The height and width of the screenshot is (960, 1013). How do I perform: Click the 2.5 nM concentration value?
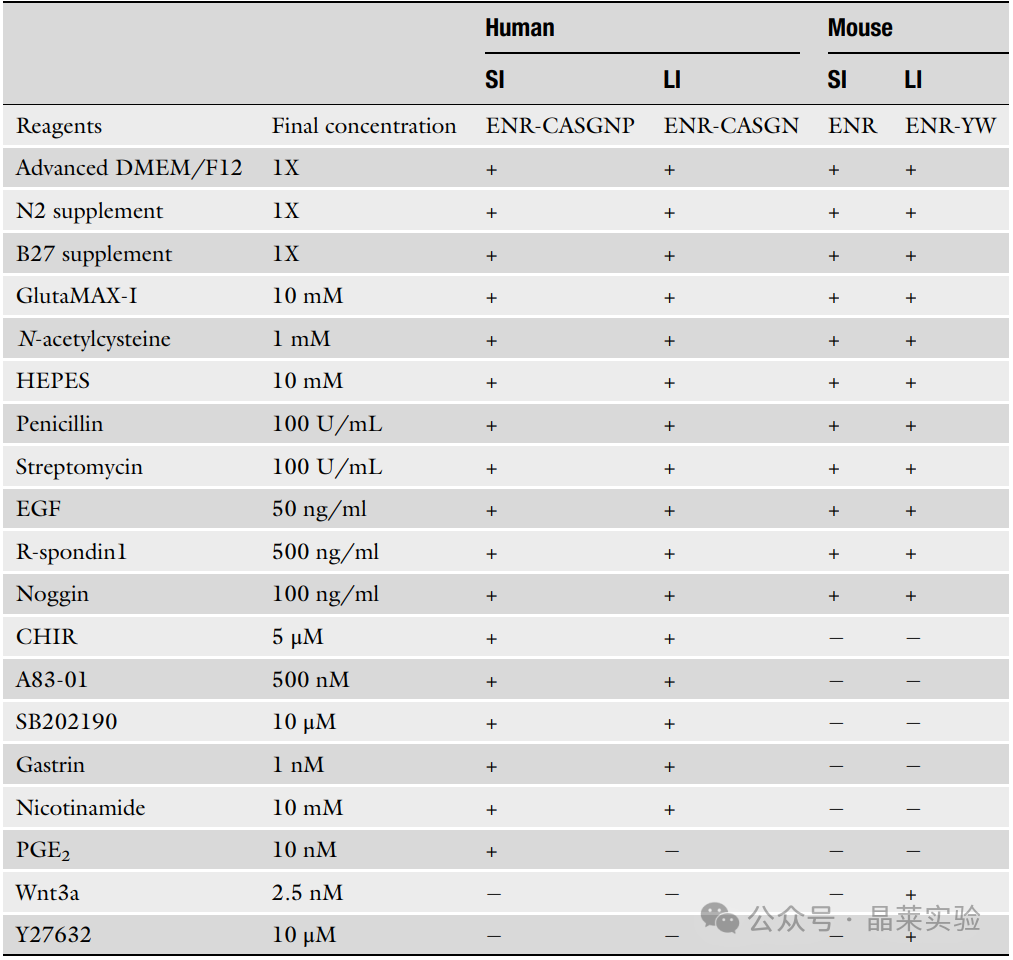pyautogui.click(x=308, y=893)
